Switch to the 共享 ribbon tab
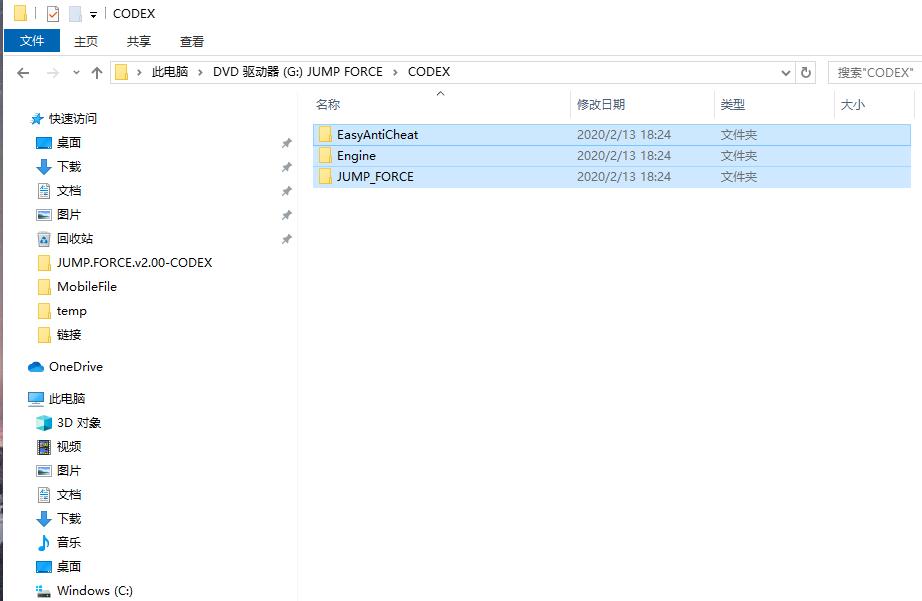The image size is (922, 601). 139,41
